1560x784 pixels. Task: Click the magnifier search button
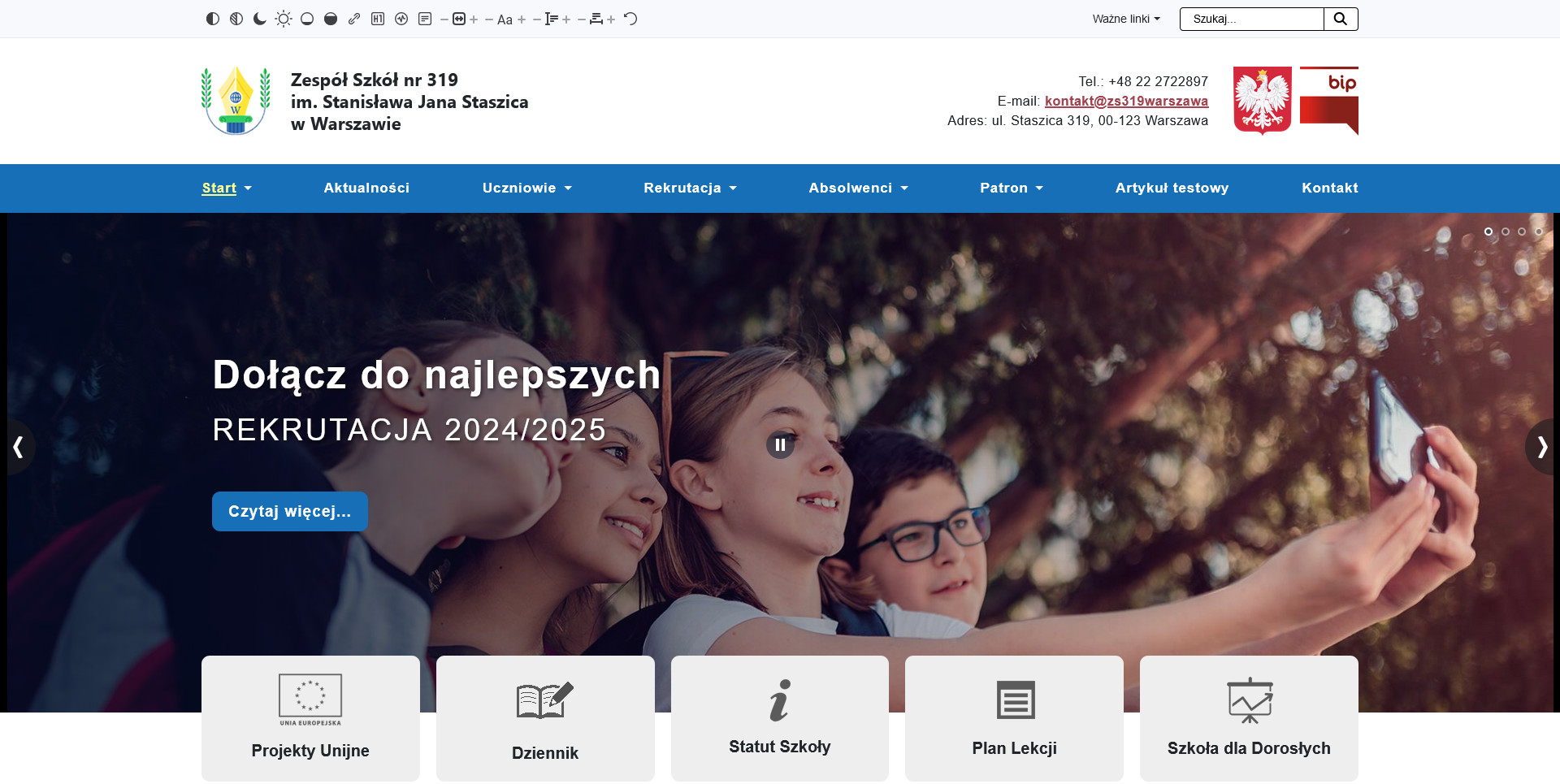pos(1341,19)
